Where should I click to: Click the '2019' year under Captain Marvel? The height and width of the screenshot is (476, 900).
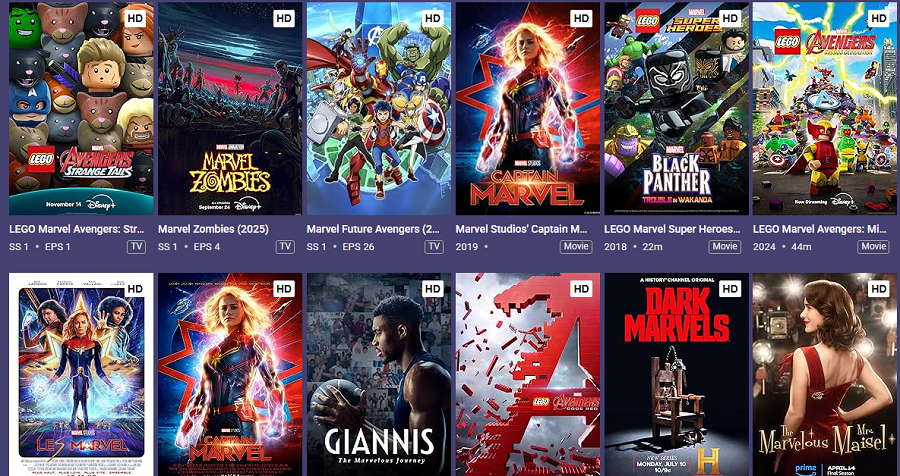pyautogui.click(x=467, y=247)
